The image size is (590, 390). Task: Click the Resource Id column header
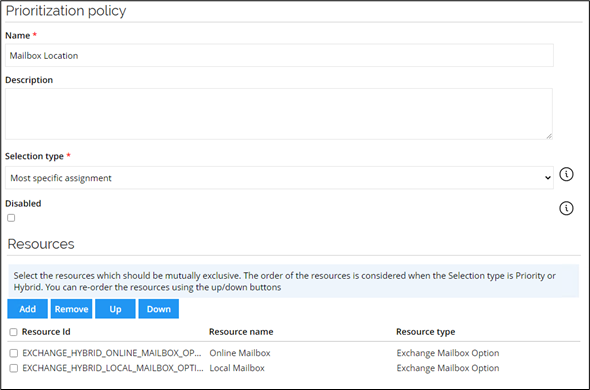(x=46, y=332)
